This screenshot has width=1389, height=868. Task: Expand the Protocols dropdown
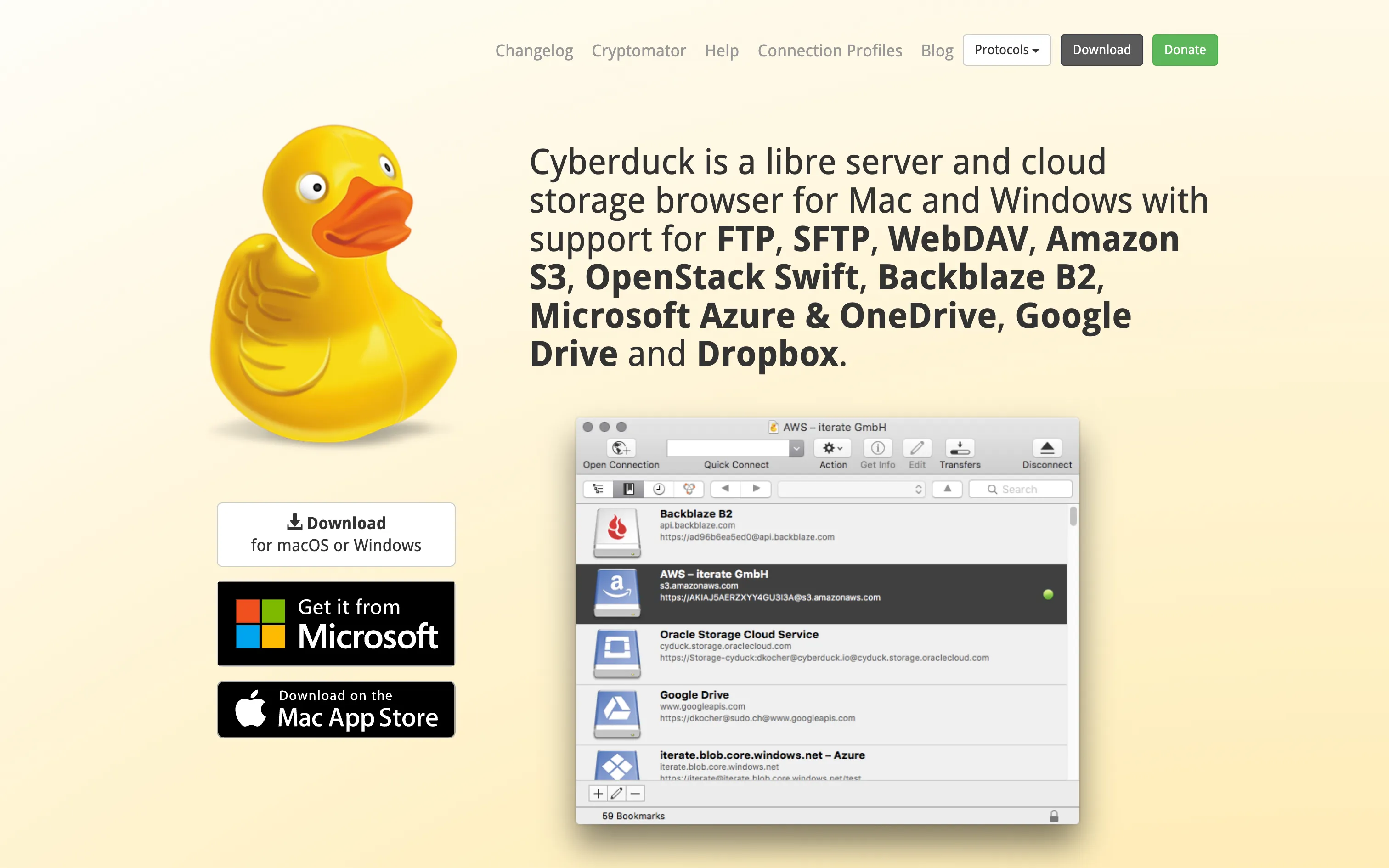[1006, 50]
